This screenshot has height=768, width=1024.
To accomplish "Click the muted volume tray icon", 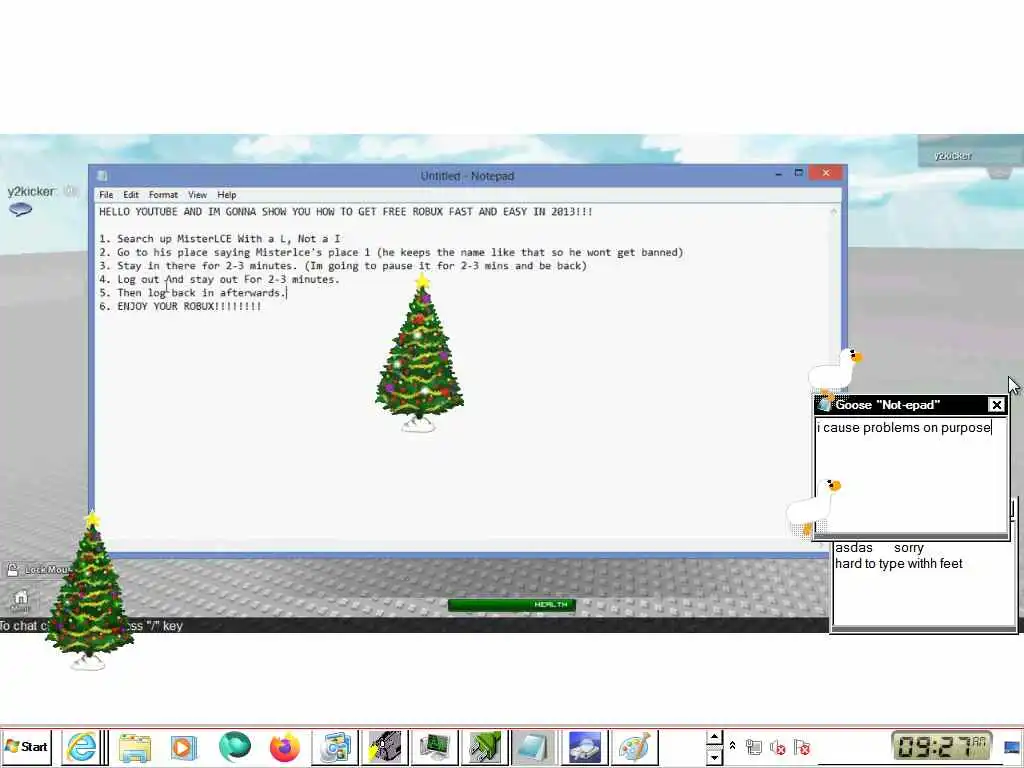I will (778, 747).
